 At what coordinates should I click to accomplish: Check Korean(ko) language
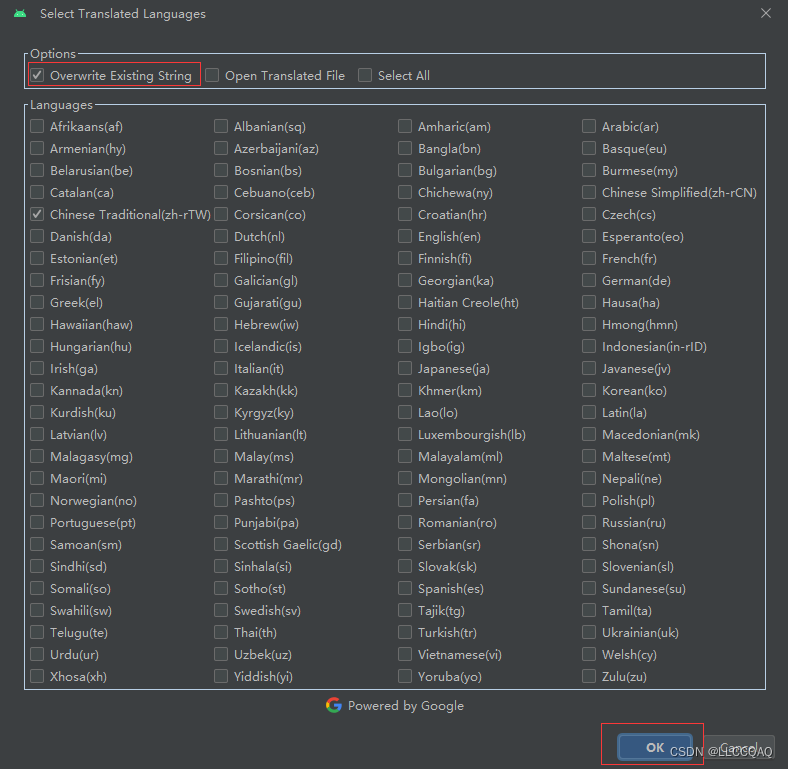tap(589, 391)
